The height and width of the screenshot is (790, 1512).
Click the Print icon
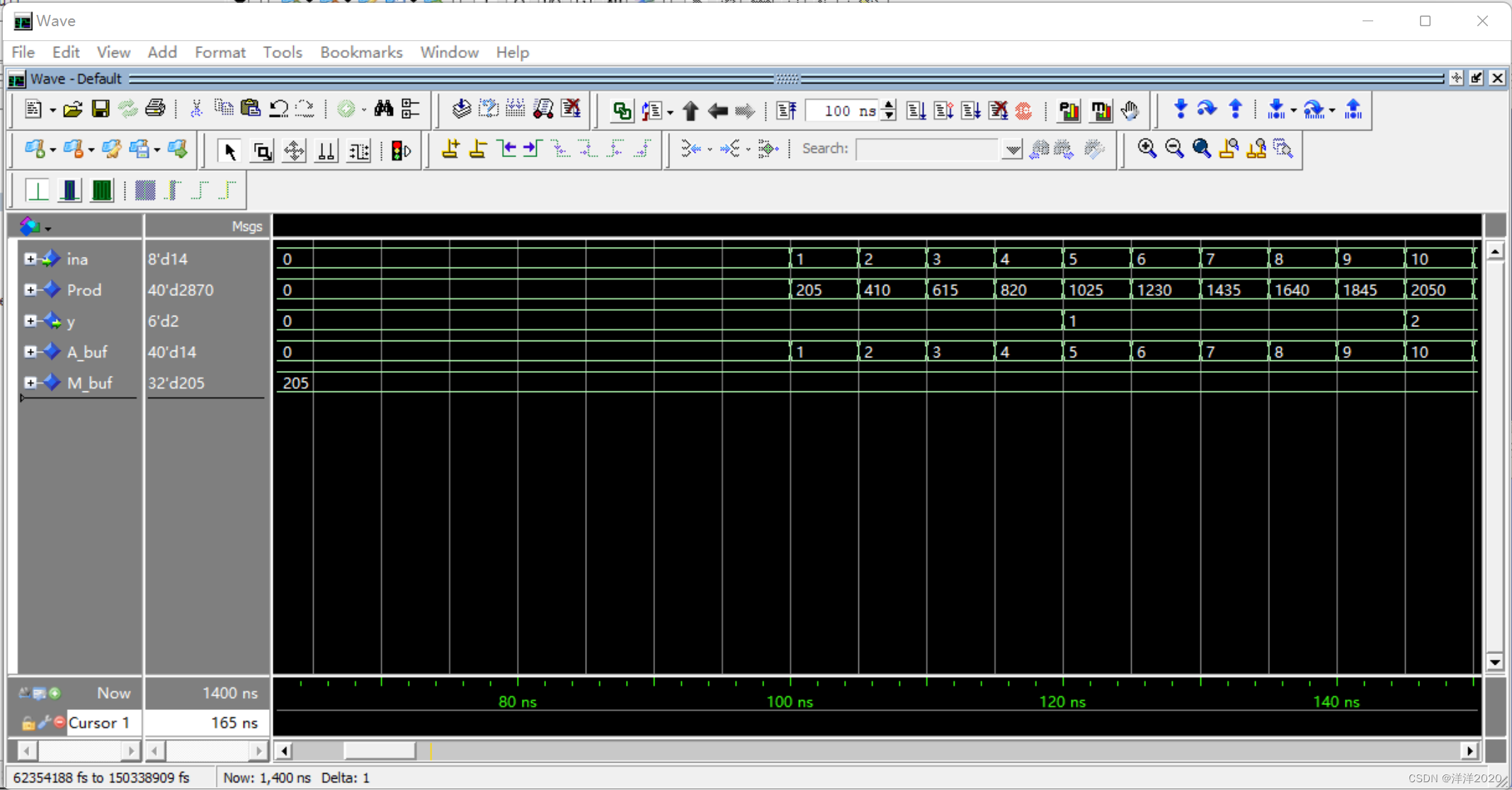pos(155,109)
